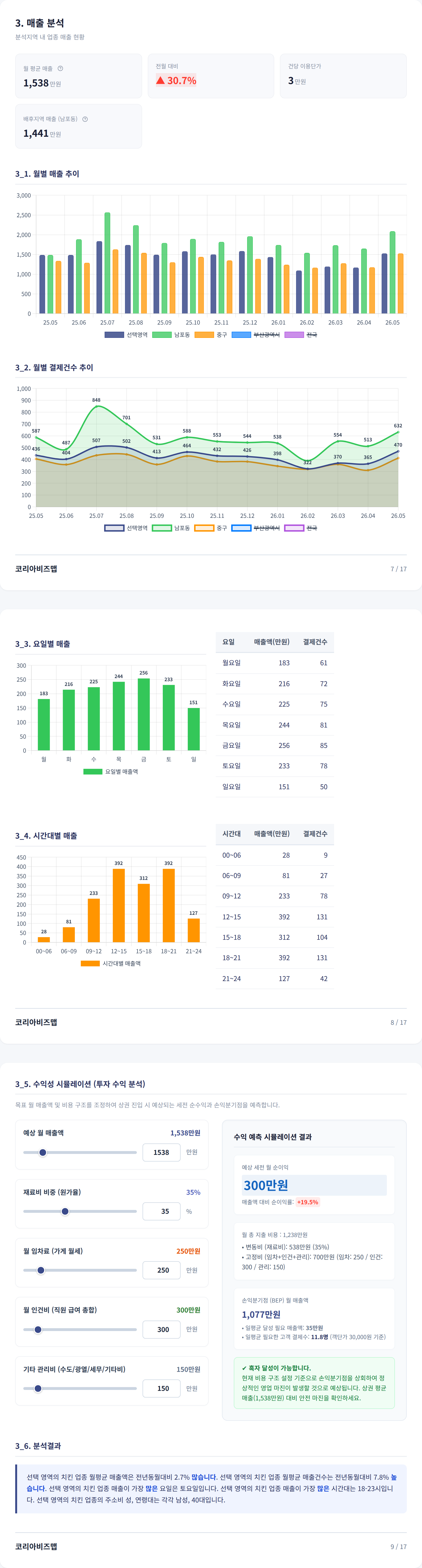Click the 322 data label on 결제건수 chart
This screenshot has height=1568, width=422.
307,463
